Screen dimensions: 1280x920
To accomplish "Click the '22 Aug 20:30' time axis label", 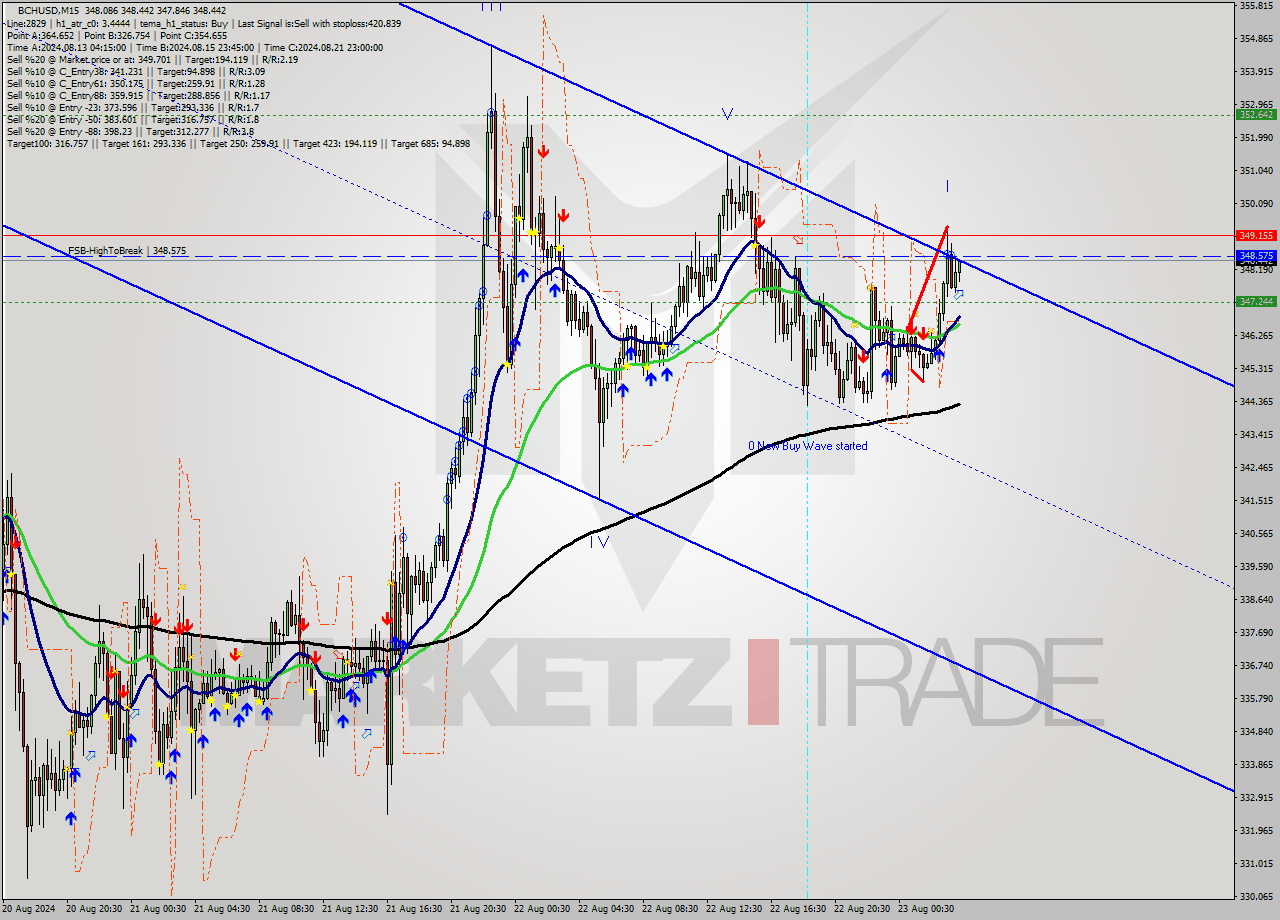I will click(862, 909).
